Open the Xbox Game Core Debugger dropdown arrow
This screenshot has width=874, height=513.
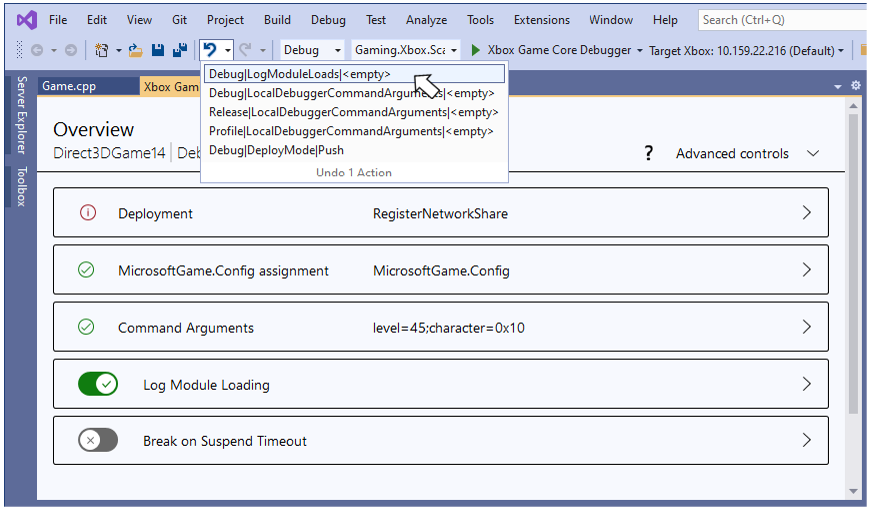pyautogui.click(x=639, y=51)
